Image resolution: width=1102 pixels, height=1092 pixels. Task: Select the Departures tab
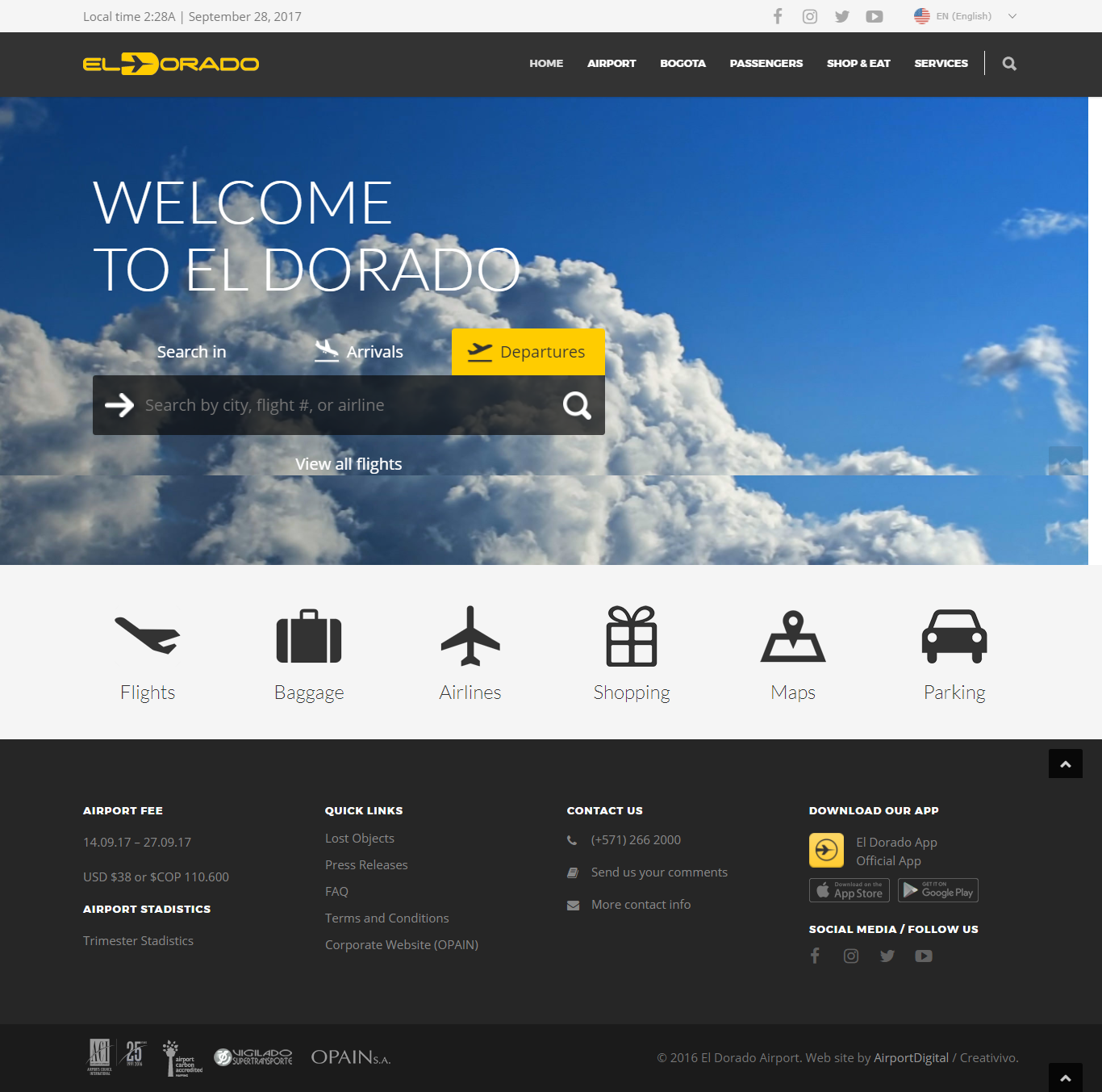tap(528, 352)
